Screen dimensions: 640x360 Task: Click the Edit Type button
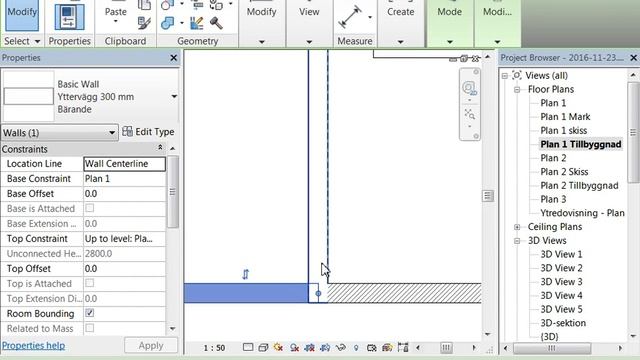tap(148, 132)
